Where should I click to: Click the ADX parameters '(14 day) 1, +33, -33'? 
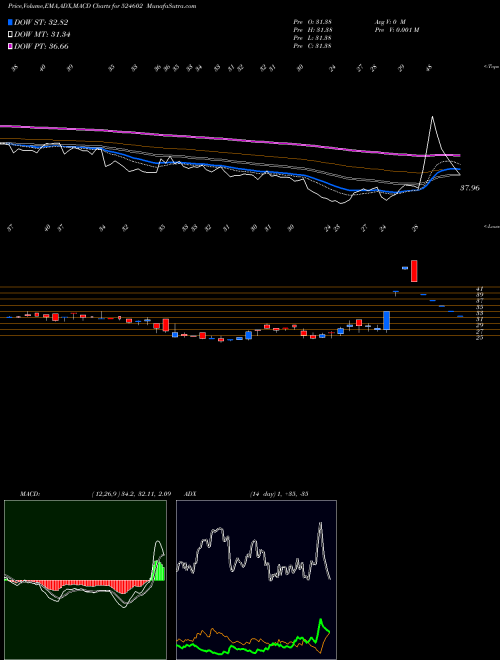(x=279, y=494)
